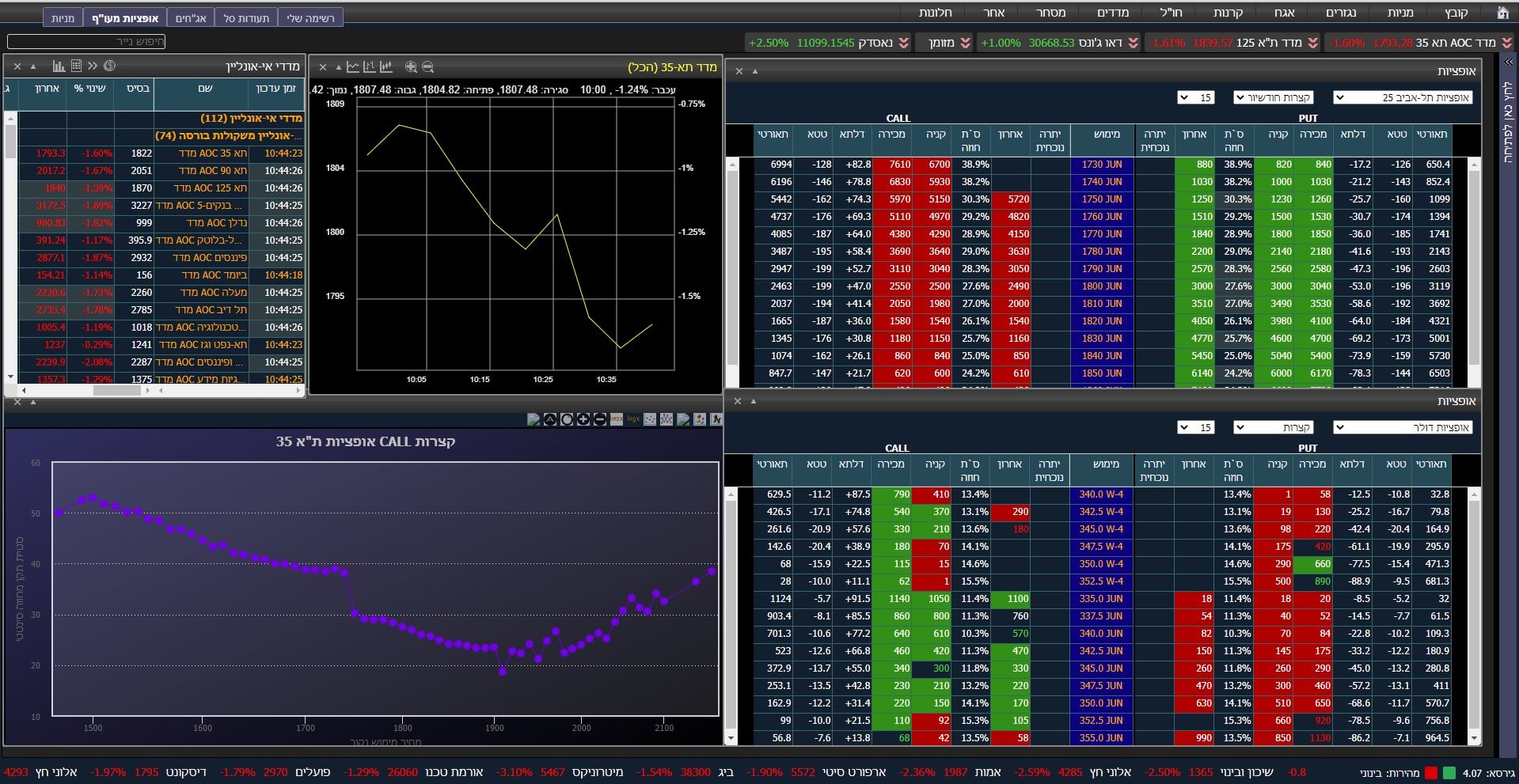The width and height of the screenshot is (1519, 784).
Task: Zoom in on the TA-35 index chart
Action: [x=411, y=67]
